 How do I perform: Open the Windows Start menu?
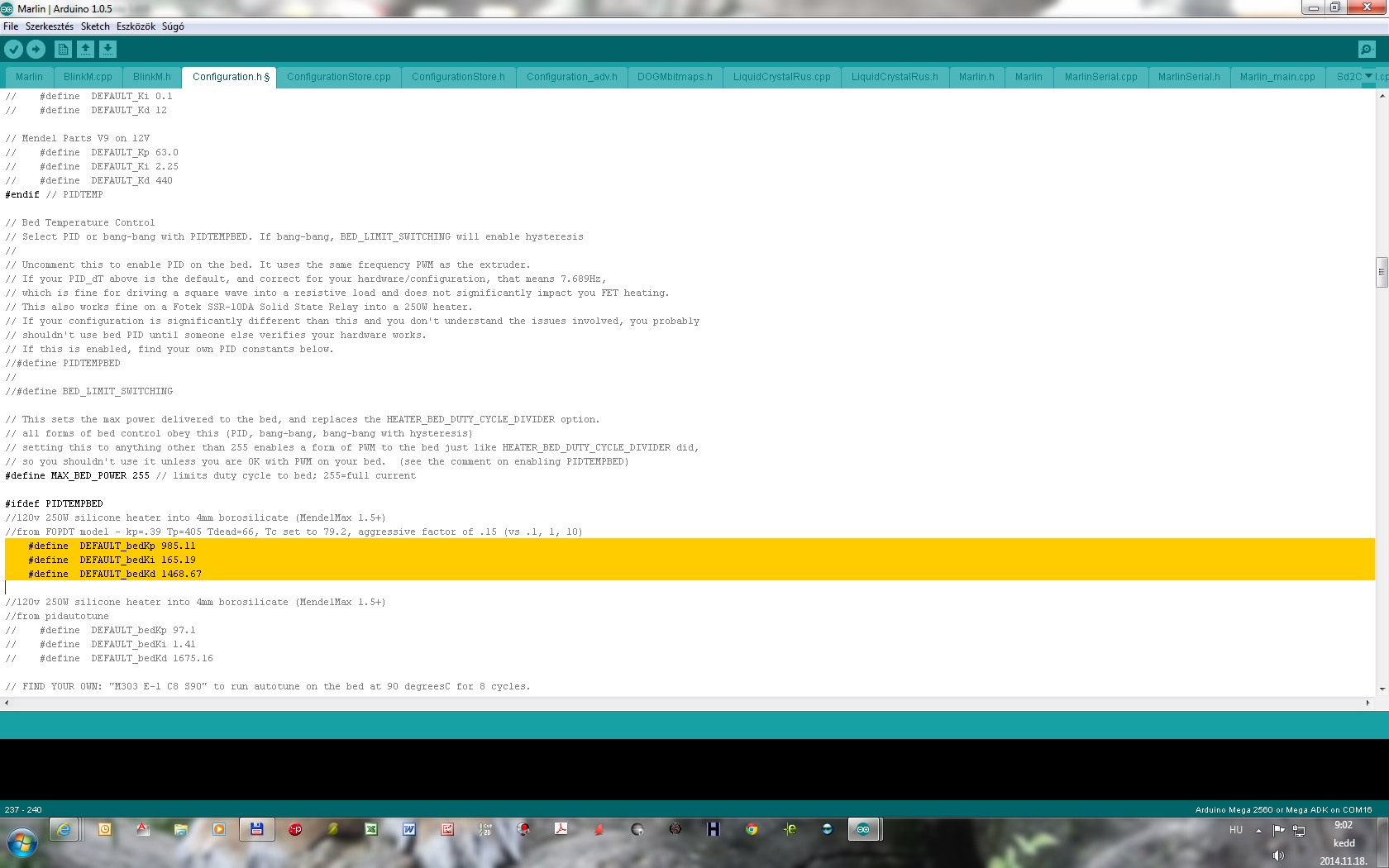point(22,844)
